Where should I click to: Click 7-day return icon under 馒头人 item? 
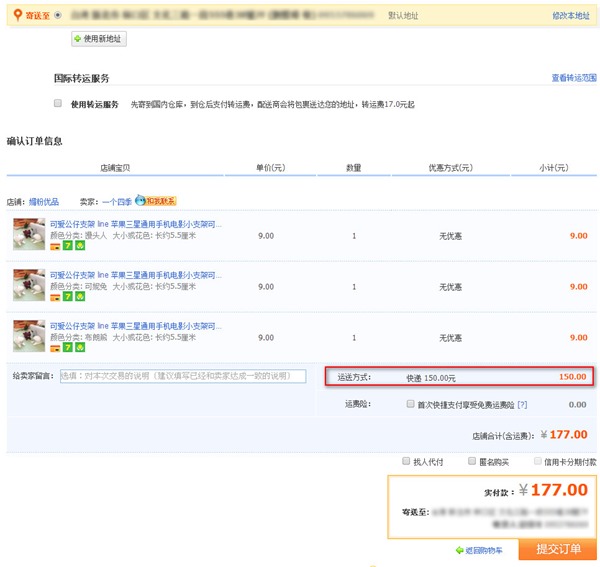[x=68, y=246]
